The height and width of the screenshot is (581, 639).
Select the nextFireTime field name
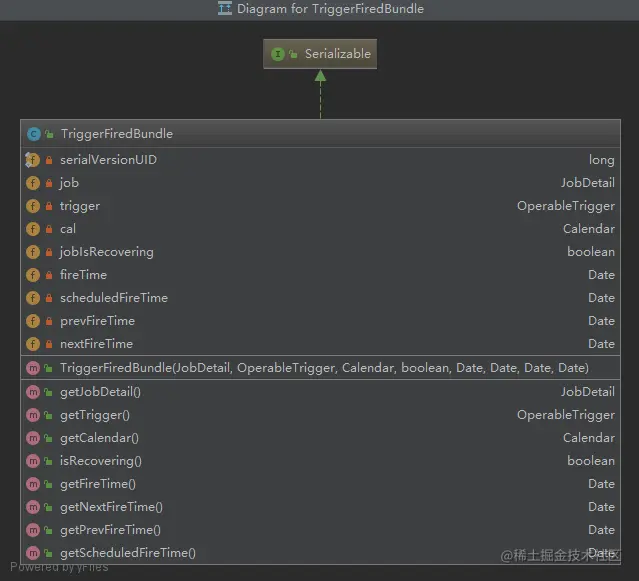click(97, 344)
